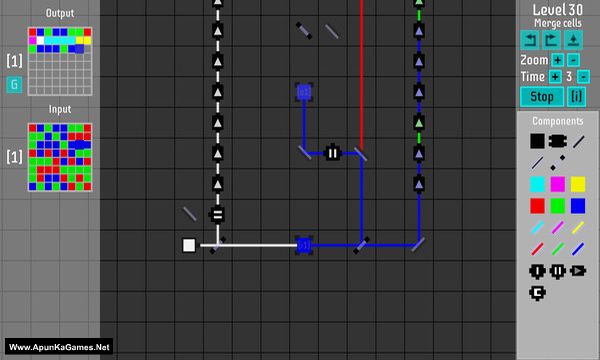Screen dimensions: 600x360
Task: Click the Merge cells subtitle
Action: point(558,23)
